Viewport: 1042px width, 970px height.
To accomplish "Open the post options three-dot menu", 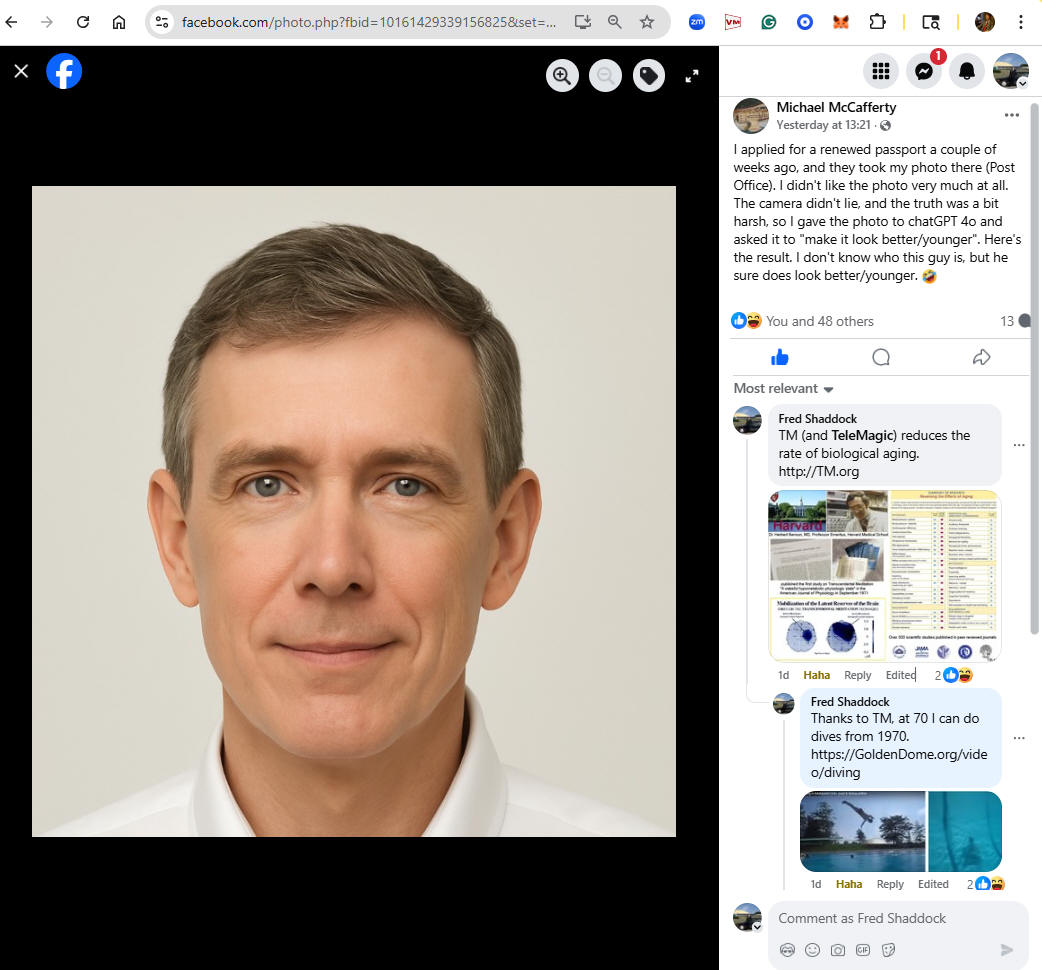I will pyautogui.click(x=1011, y=115).
